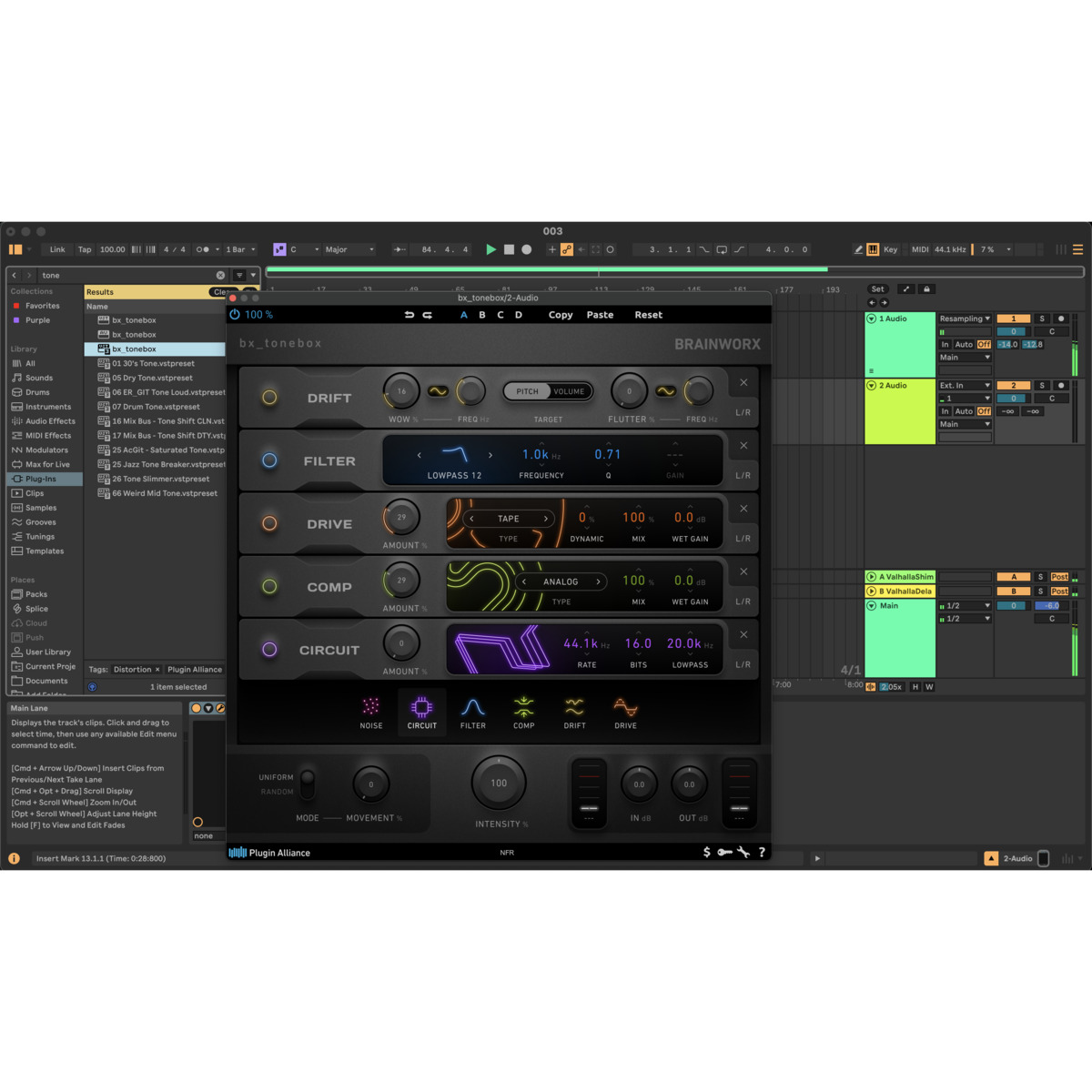Select preset slot A

click(464, 315)
